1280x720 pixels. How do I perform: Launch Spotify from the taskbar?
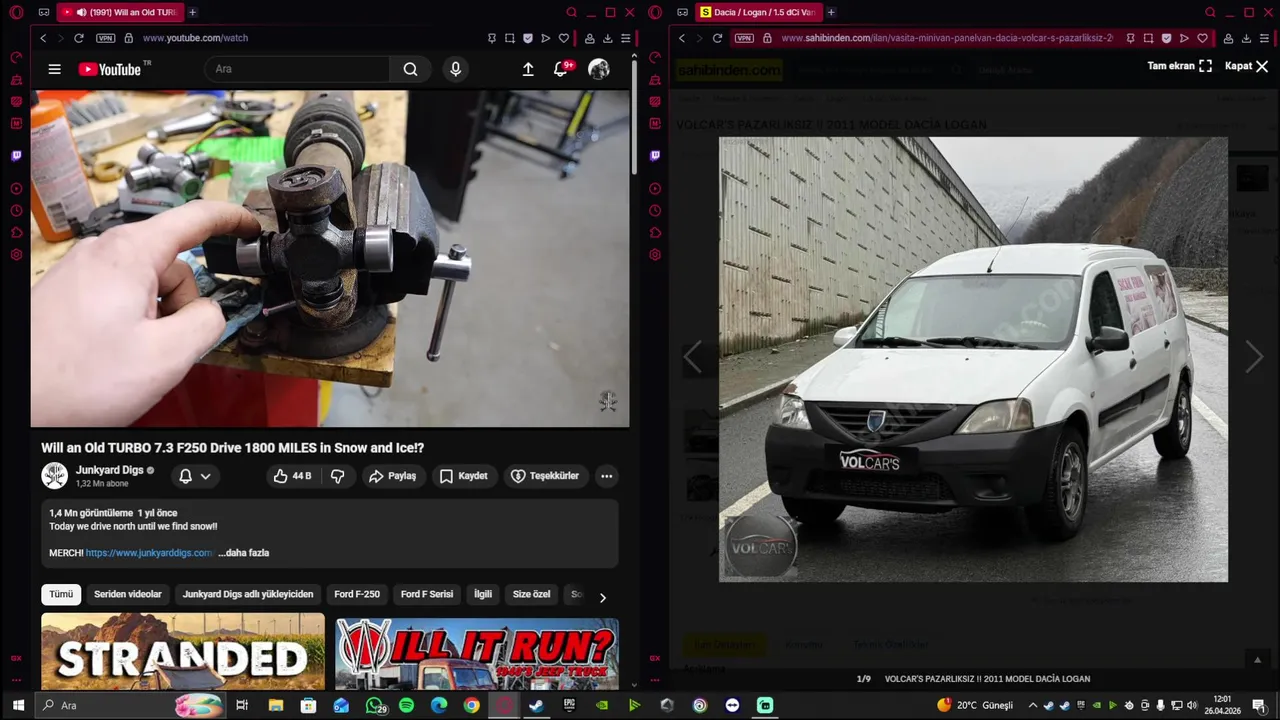tap(406, 705)
